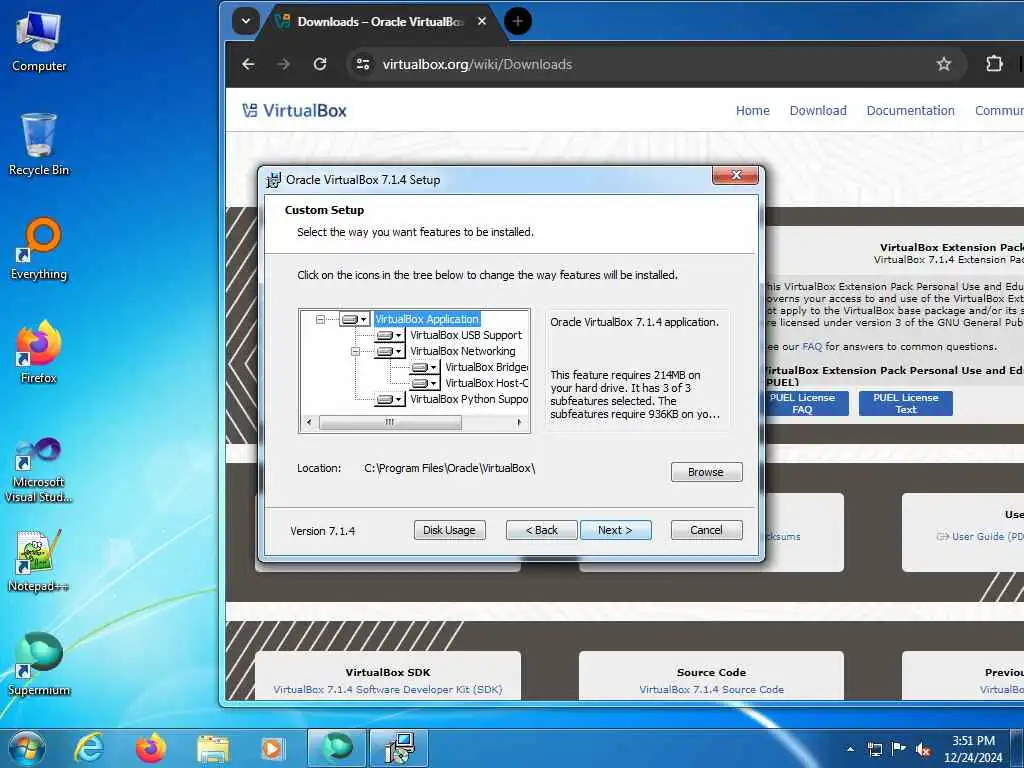Image resolution: width=1024 pixels, height=768 pixels.
Task: Open Download in VirtualBox site navigation
Action: 818,110
